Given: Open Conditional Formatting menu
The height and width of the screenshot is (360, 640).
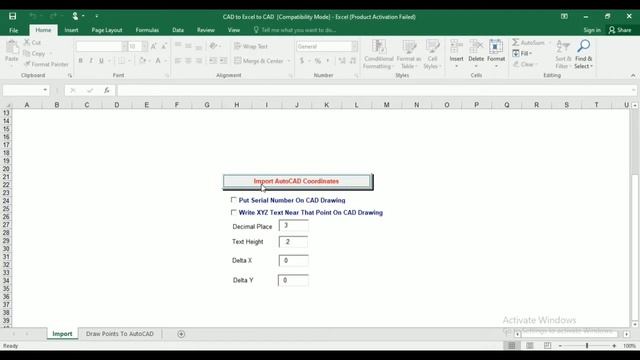Looking at the screenshot, I should tap(378, 54).
